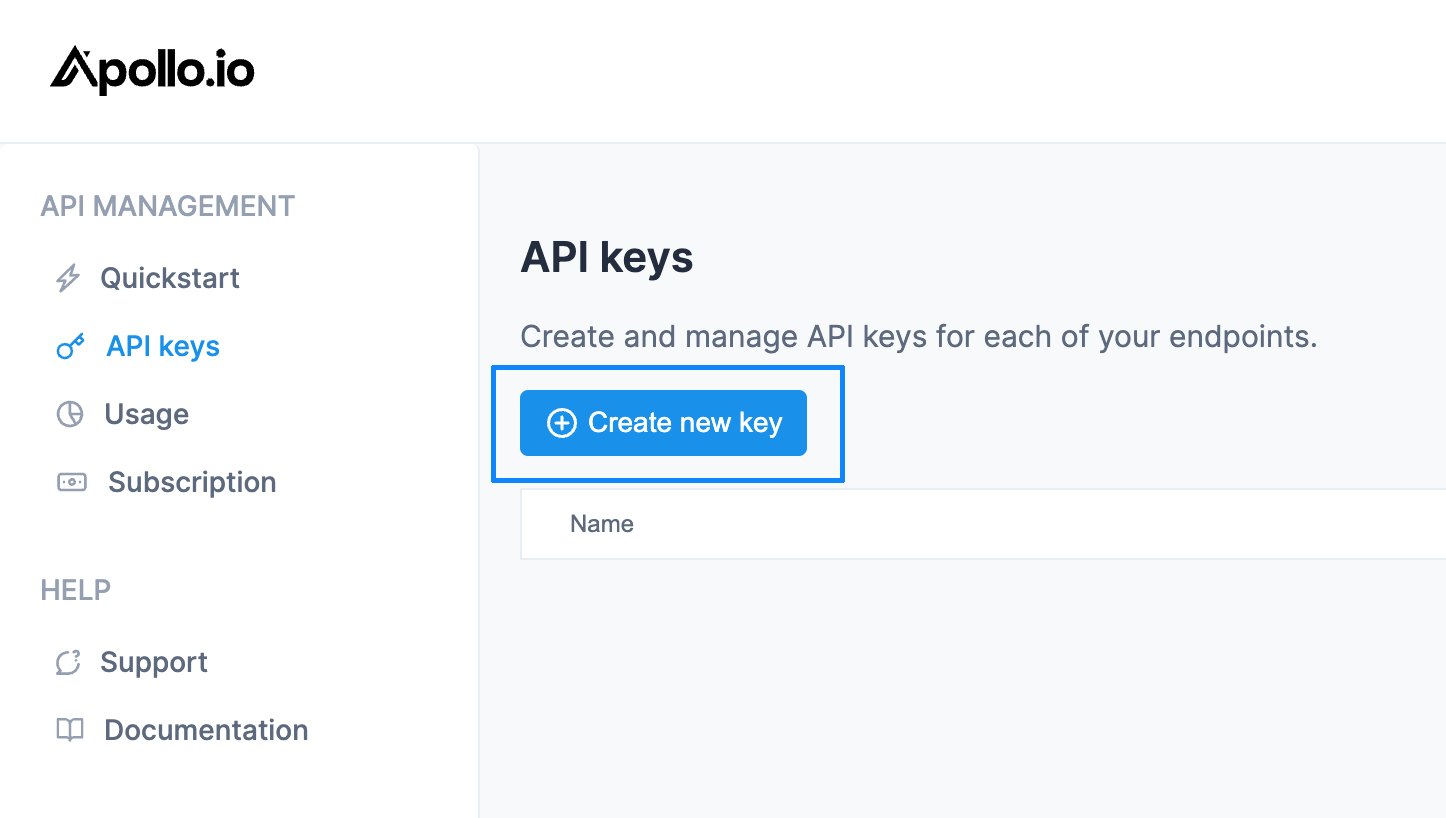The height and width of the screenshot is (818, 1446).
Task: Click the plus circle icon on the Create button
Action: (x=562, y=423)
